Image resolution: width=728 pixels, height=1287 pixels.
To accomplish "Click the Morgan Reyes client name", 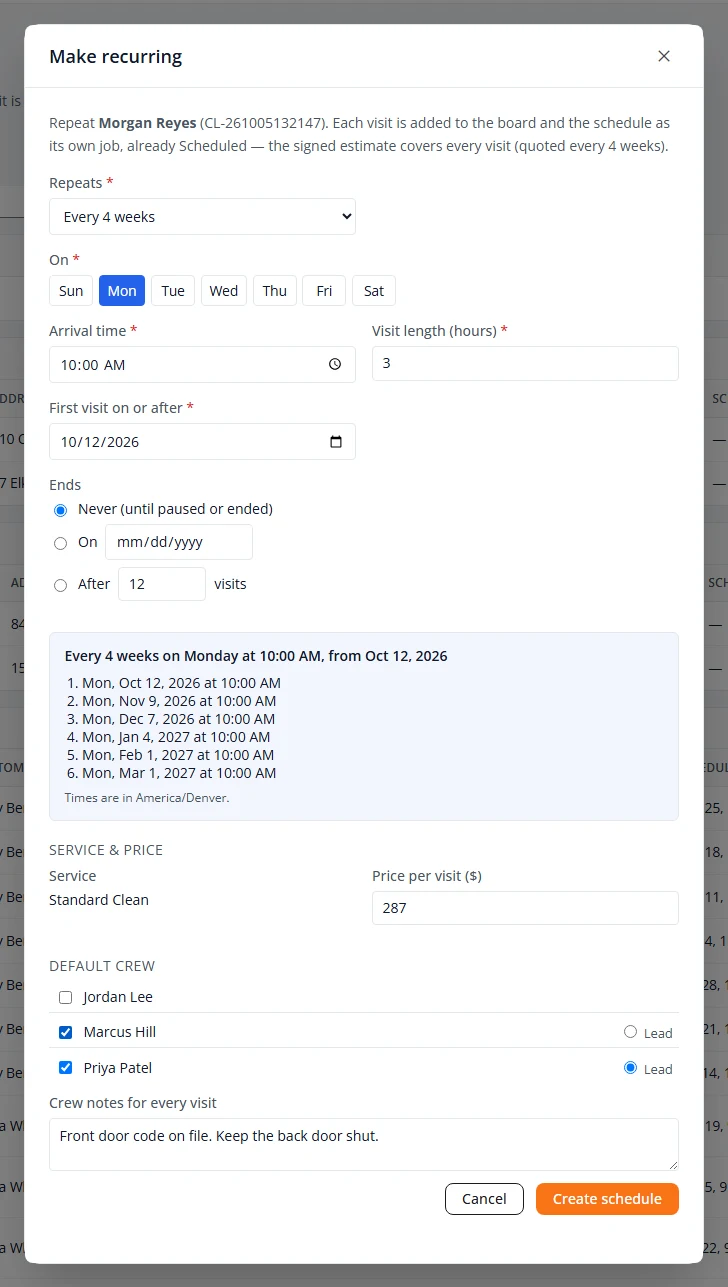I will pyautogui.click(x=148, y=123).
